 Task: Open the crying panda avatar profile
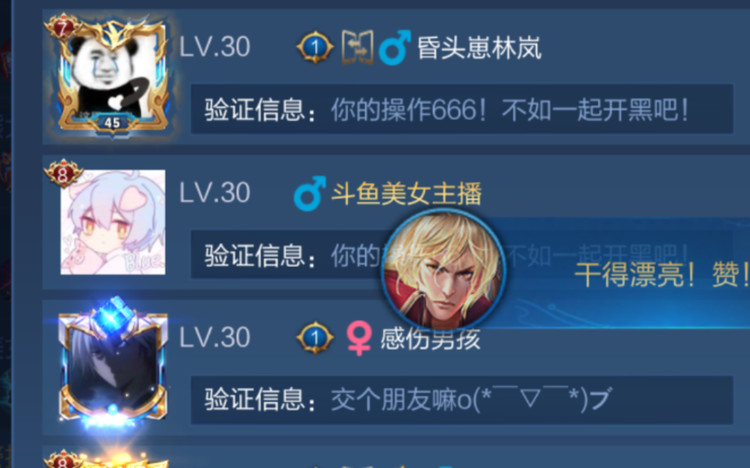click(113, 79)
